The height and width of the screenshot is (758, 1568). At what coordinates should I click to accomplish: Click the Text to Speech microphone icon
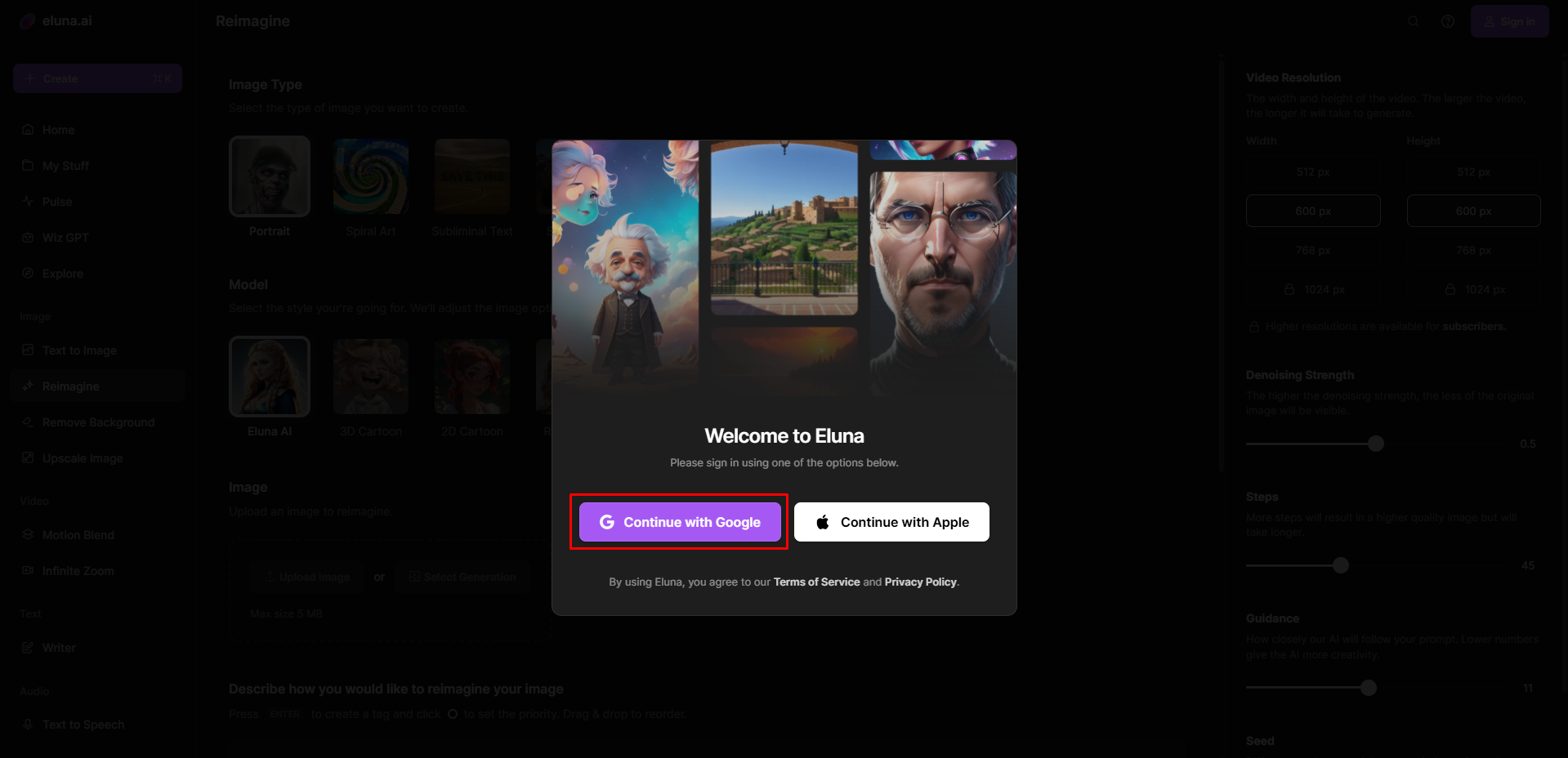click(28, 725)
